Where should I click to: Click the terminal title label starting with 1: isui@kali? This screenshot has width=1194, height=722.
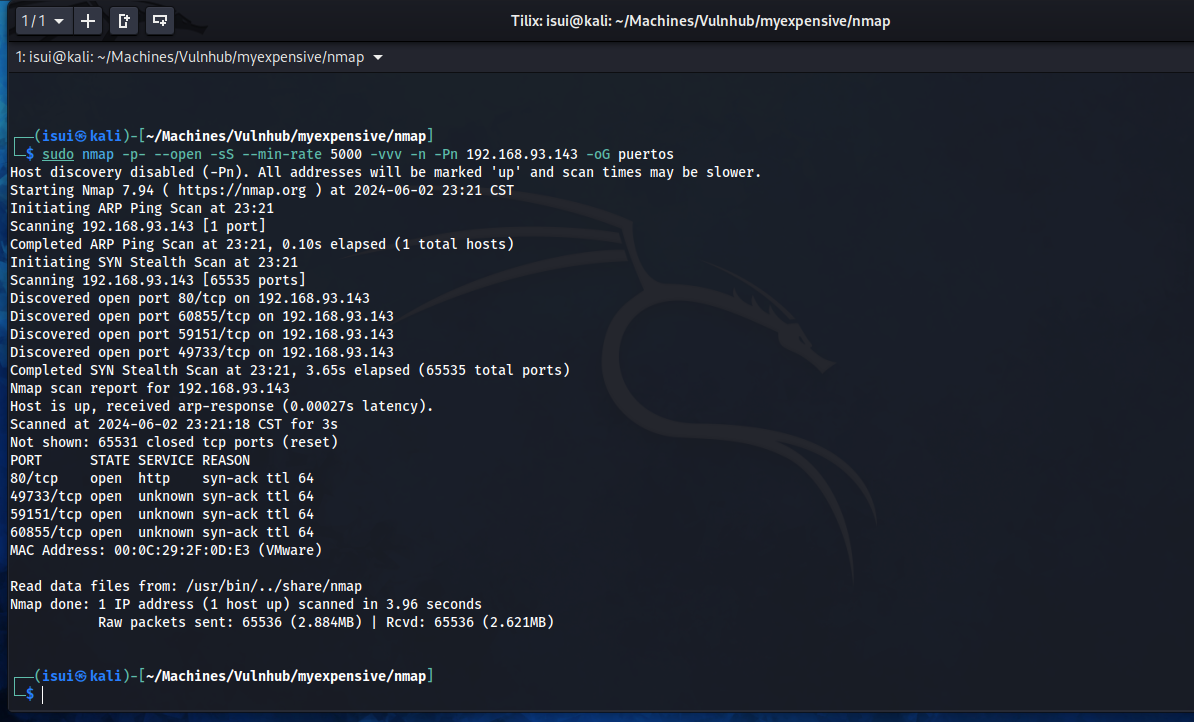click(189, 58)
